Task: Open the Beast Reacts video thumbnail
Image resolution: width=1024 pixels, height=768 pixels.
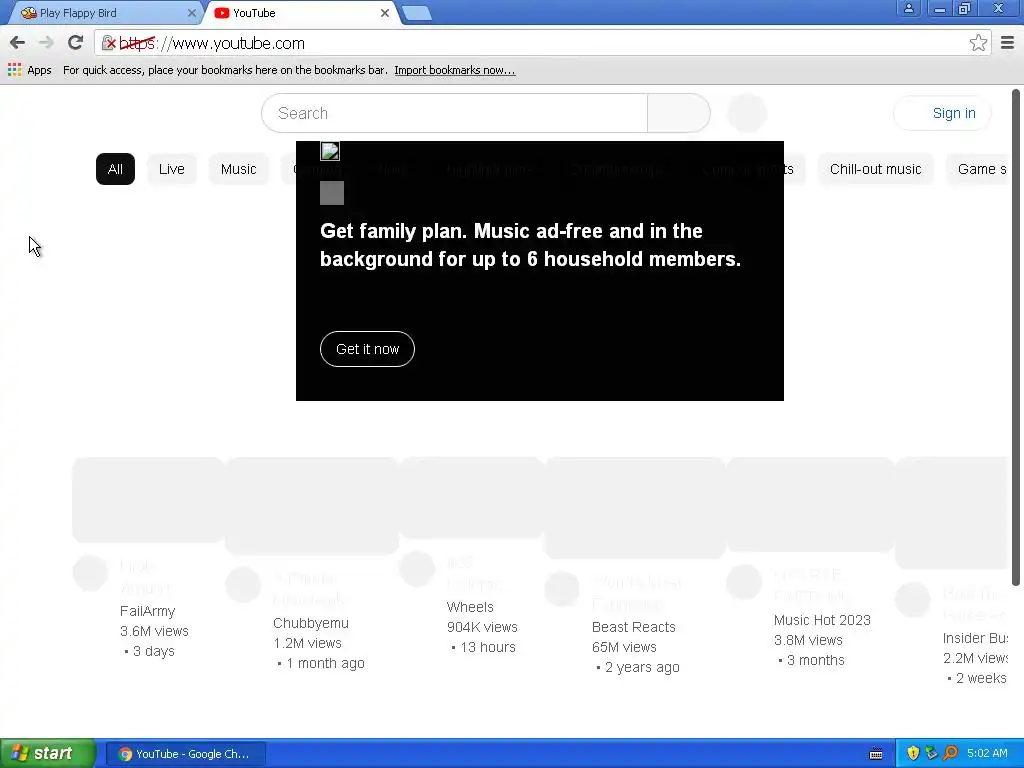Action: [635, 507]
